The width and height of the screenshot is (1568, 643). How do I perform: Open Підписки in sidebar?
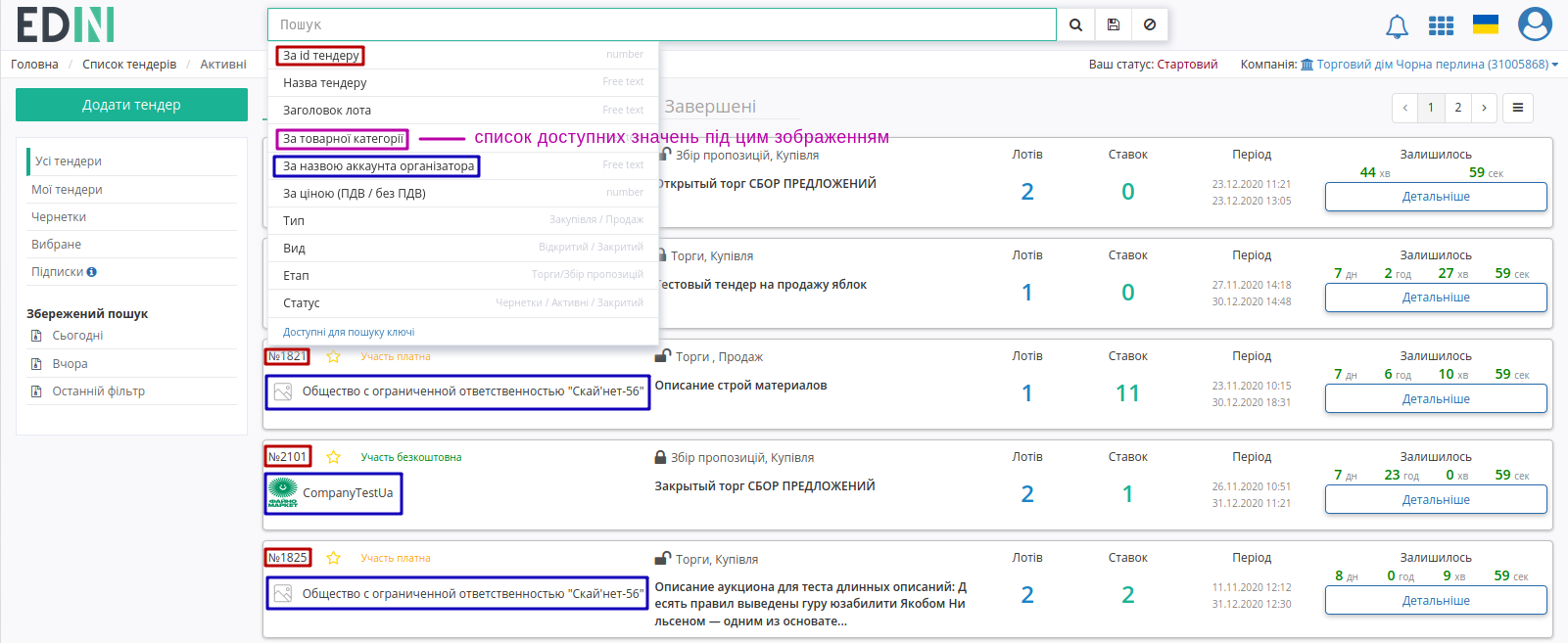(57, 272)
